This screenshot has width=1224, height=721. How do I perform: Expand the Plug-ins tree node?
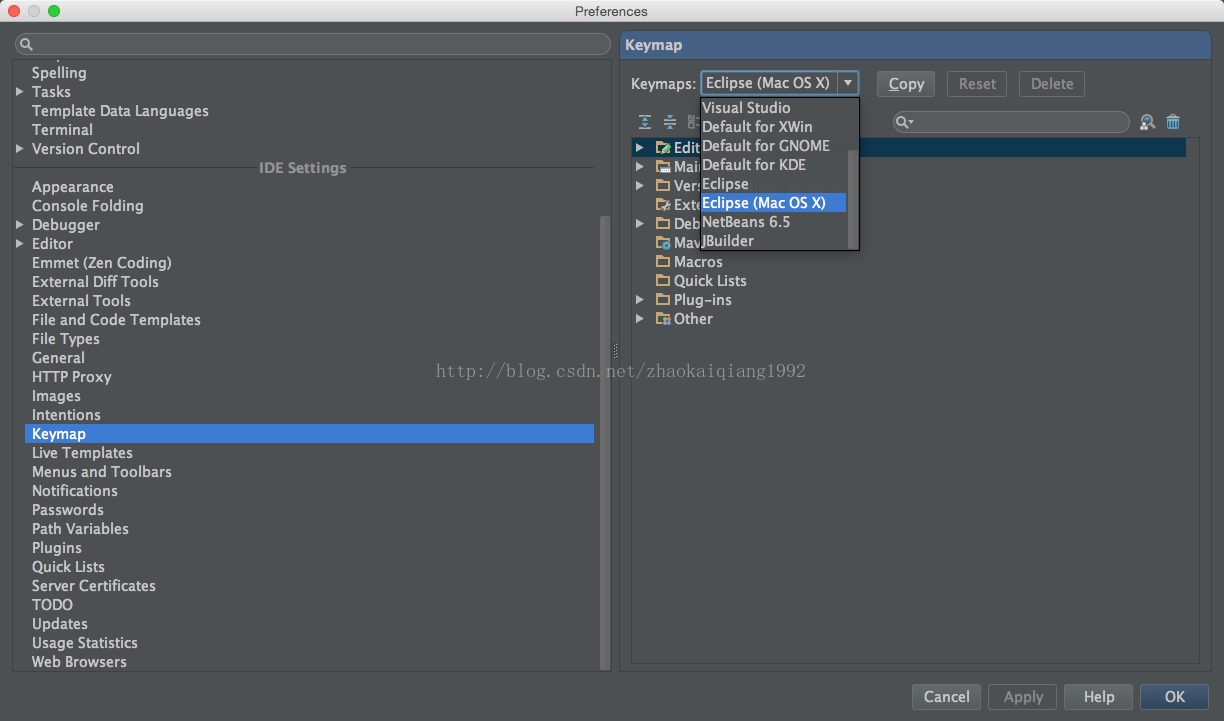[x=640, y=300]
